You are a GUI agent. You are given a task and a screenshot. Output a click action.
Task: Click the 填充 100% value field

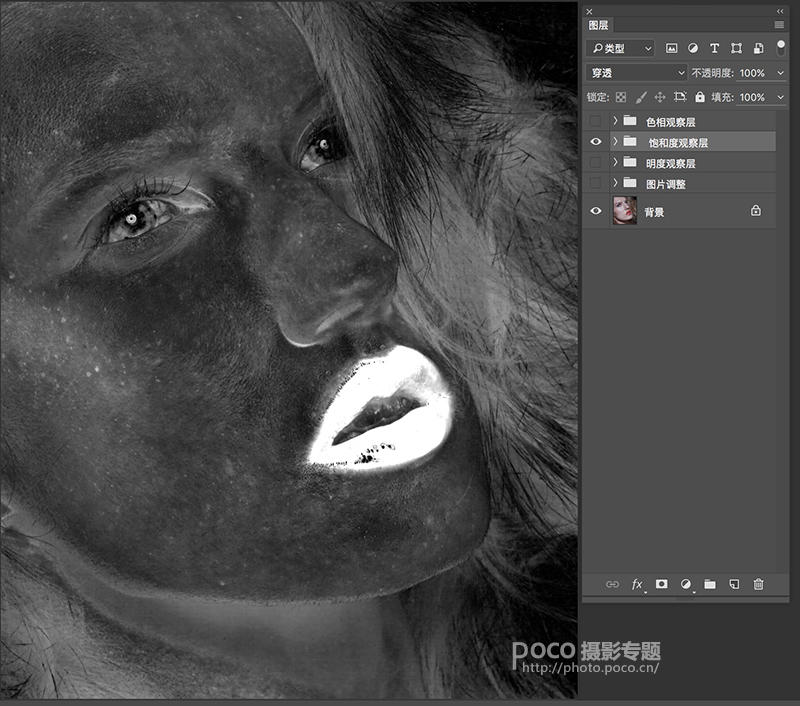pos(753,97)
